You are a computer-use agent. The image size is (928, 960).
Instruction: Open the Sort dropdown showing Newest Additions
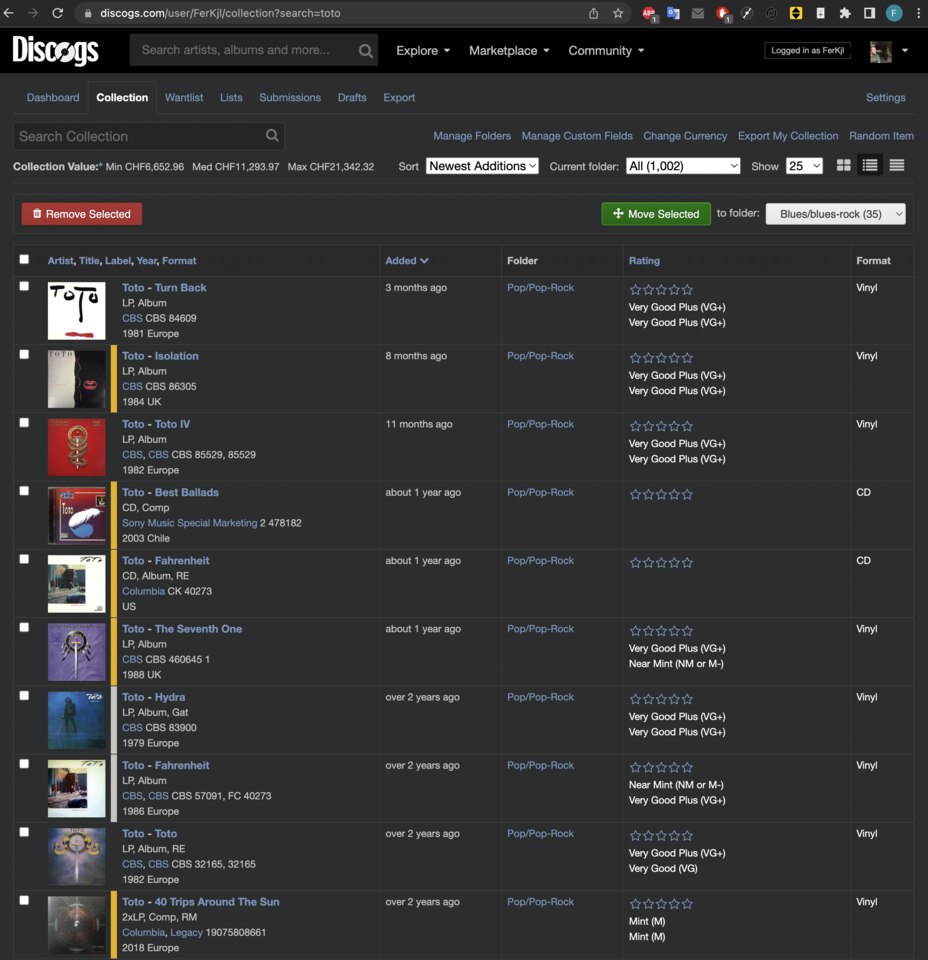(x=482, y=166)
